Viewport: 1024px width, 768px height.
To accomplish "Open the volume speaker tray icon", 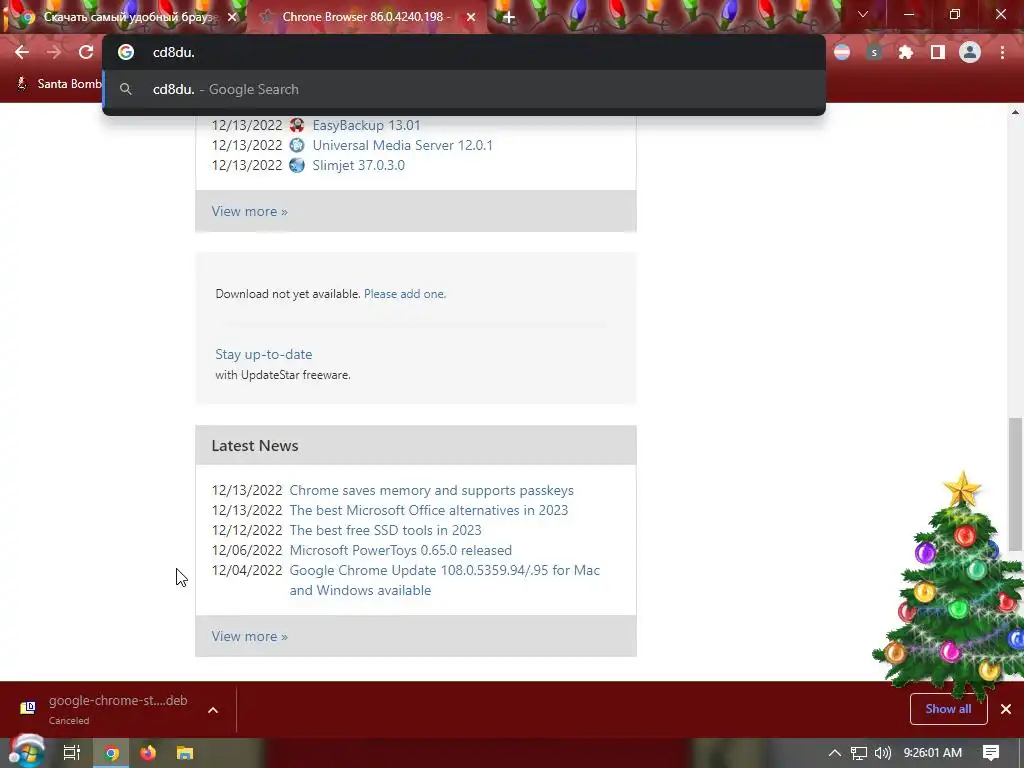I will [x=882, y=753].
